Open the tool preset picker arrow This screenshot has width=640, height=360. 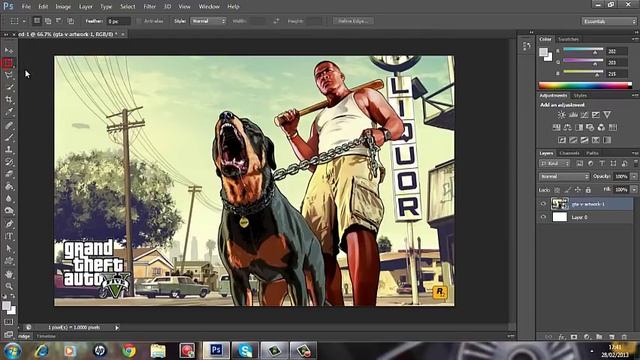[x=24, y=21]
